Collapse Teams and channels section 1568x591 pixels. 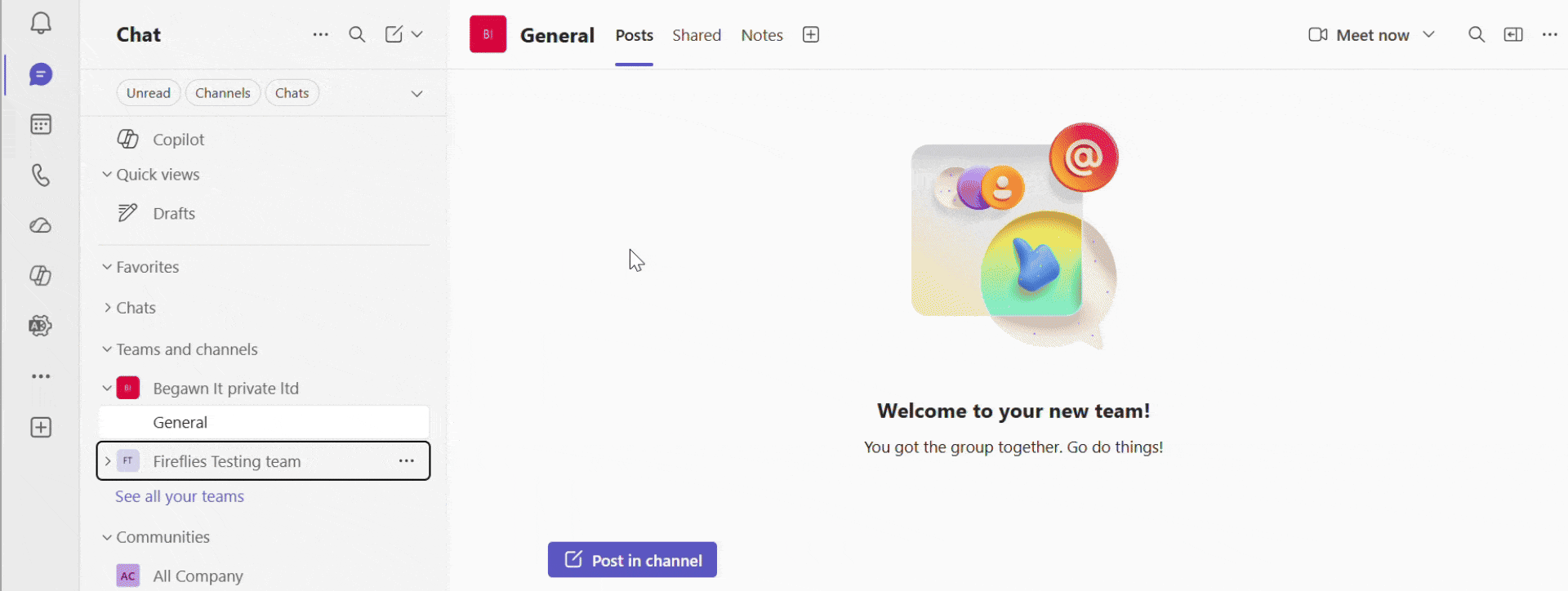tap(107, 349)
